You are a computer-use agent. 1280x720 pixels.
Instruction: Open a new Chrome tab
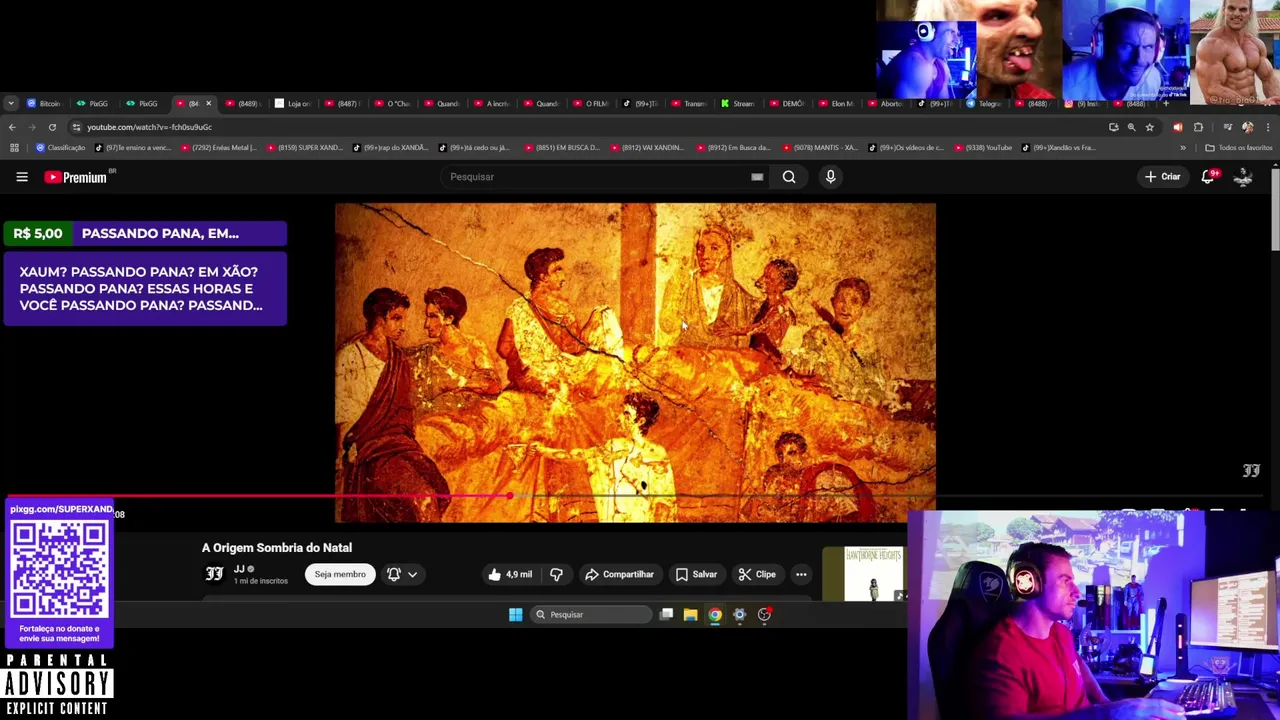pyautogui.click(x=1165, y=103)
